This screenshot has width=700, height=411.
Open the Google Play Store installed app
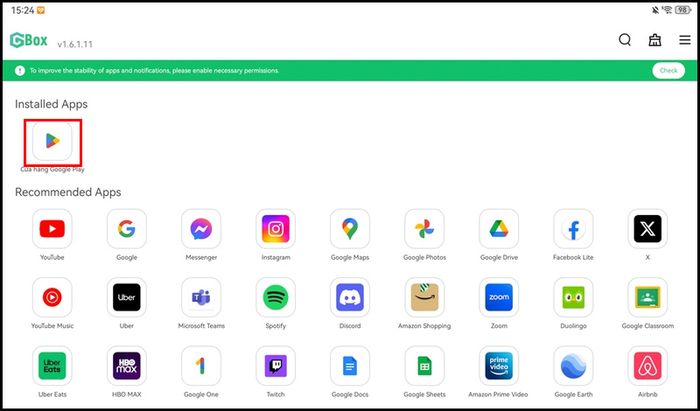tap(52, 141)
